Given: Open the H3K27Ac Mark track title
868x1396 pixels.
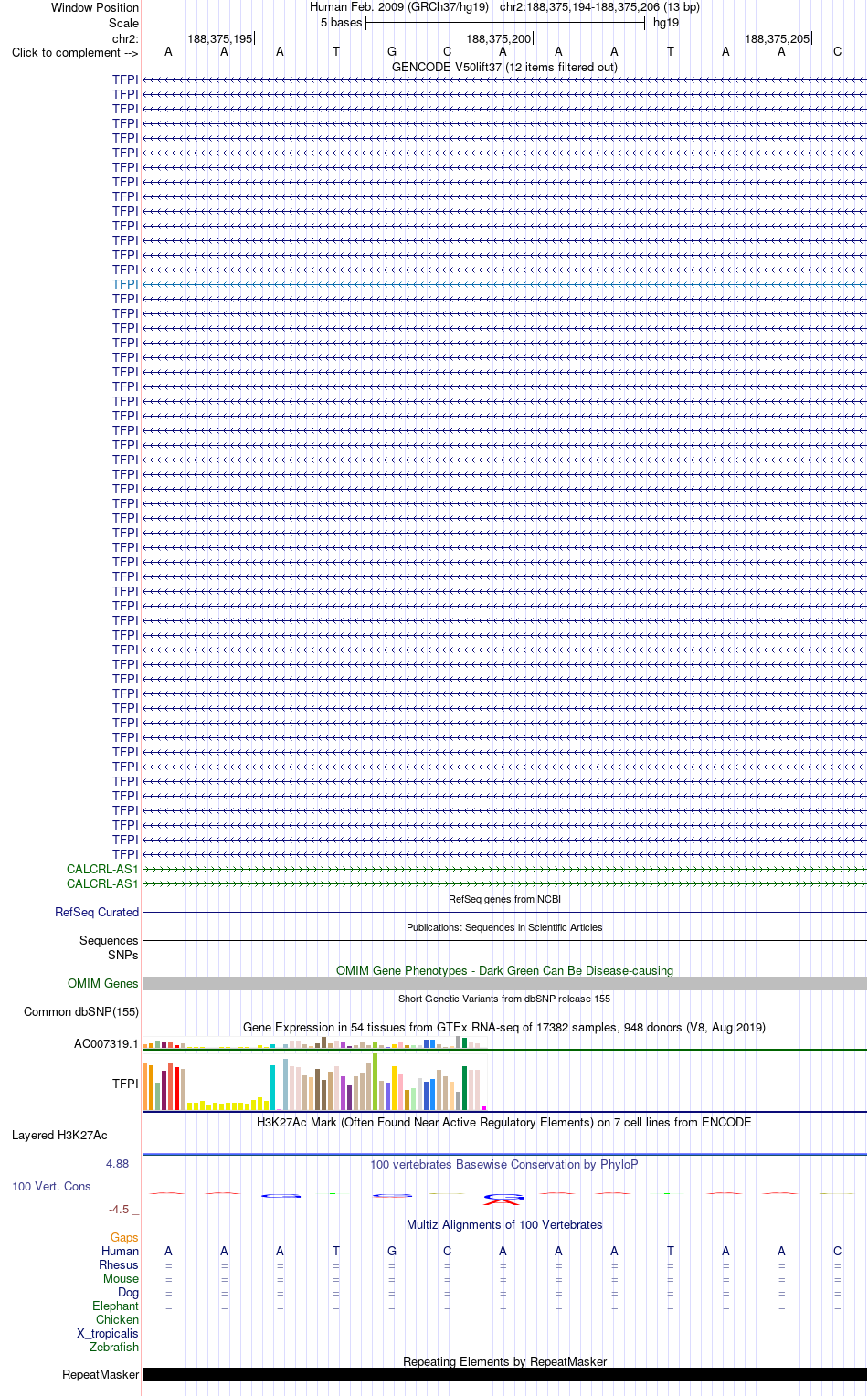Looking at the screenshot, I should 504,1122.
